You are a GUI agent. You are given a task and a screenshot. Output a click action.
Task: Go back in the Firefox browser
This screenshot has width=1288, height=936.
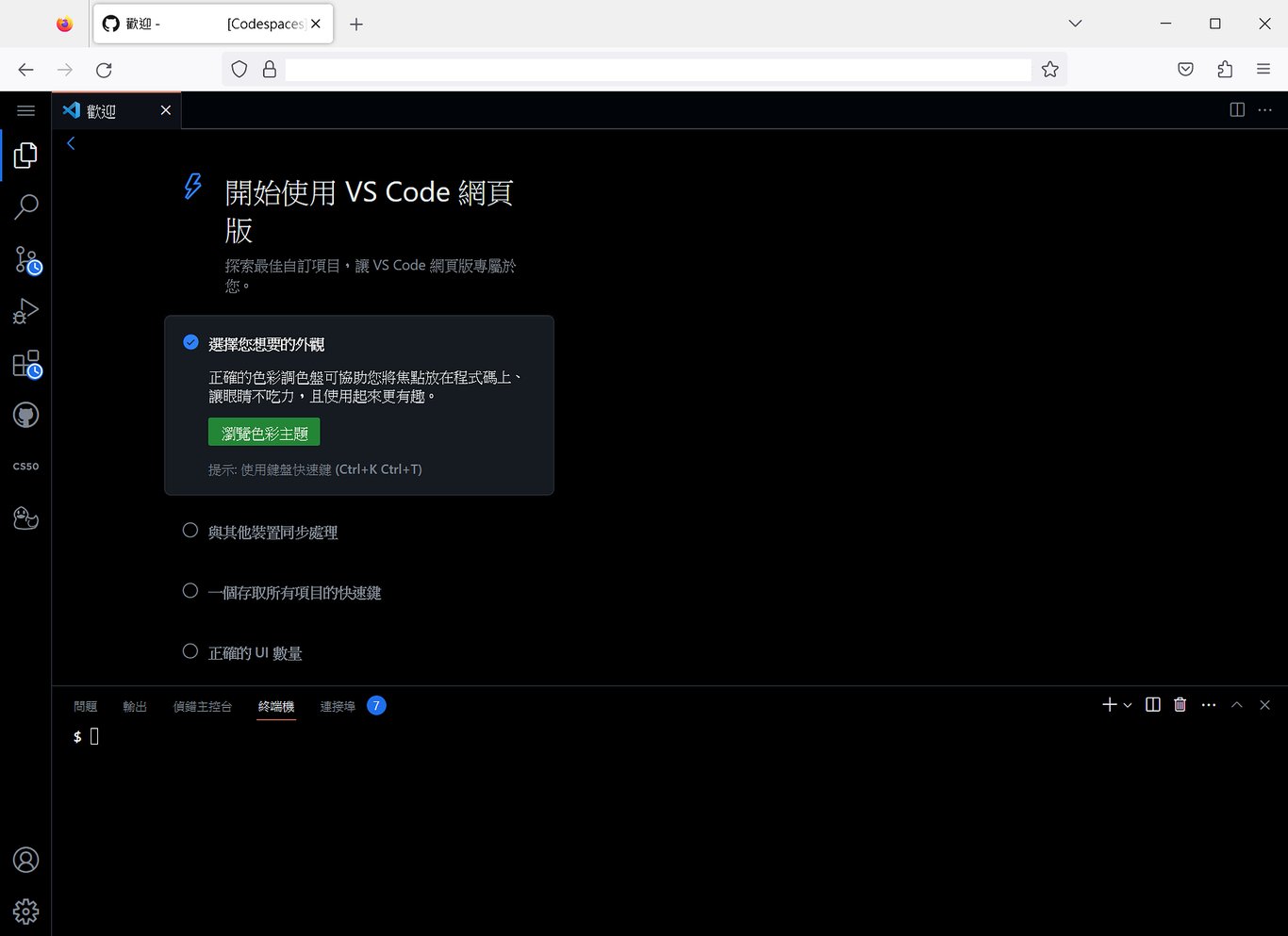pos(26,70)
